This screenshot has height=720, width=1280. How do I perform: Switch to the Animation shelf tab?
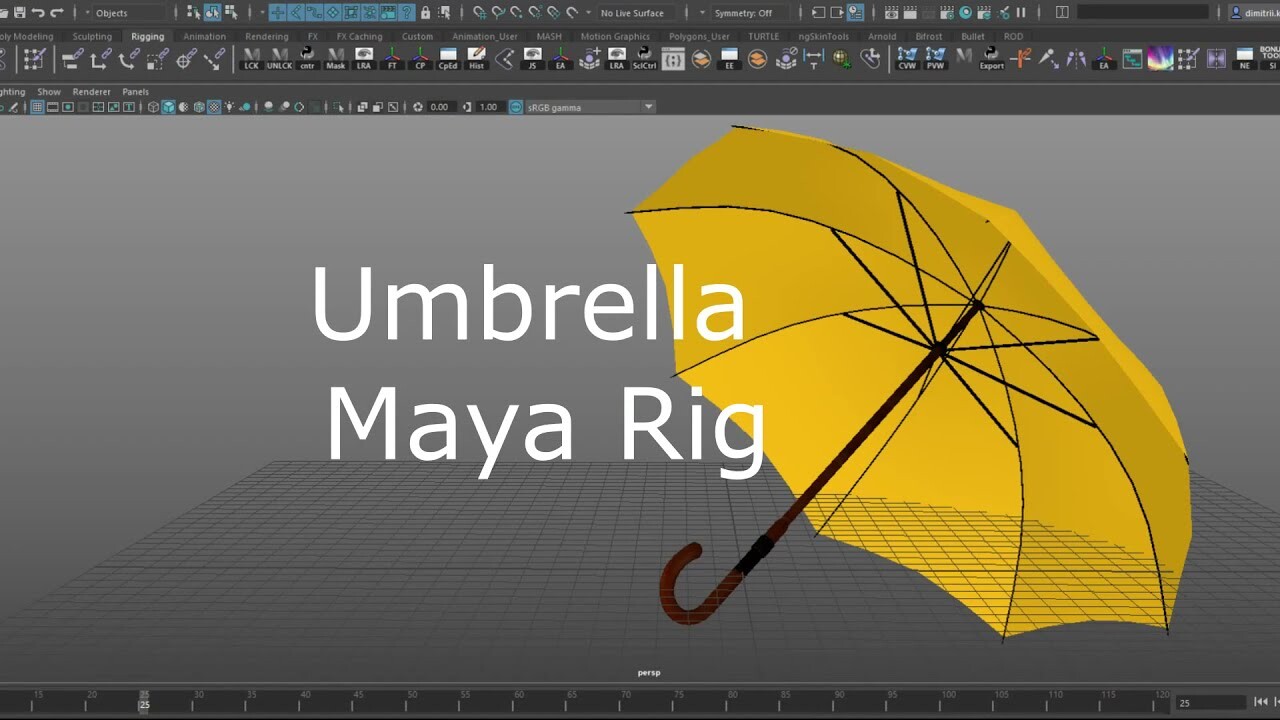point(204,36)
